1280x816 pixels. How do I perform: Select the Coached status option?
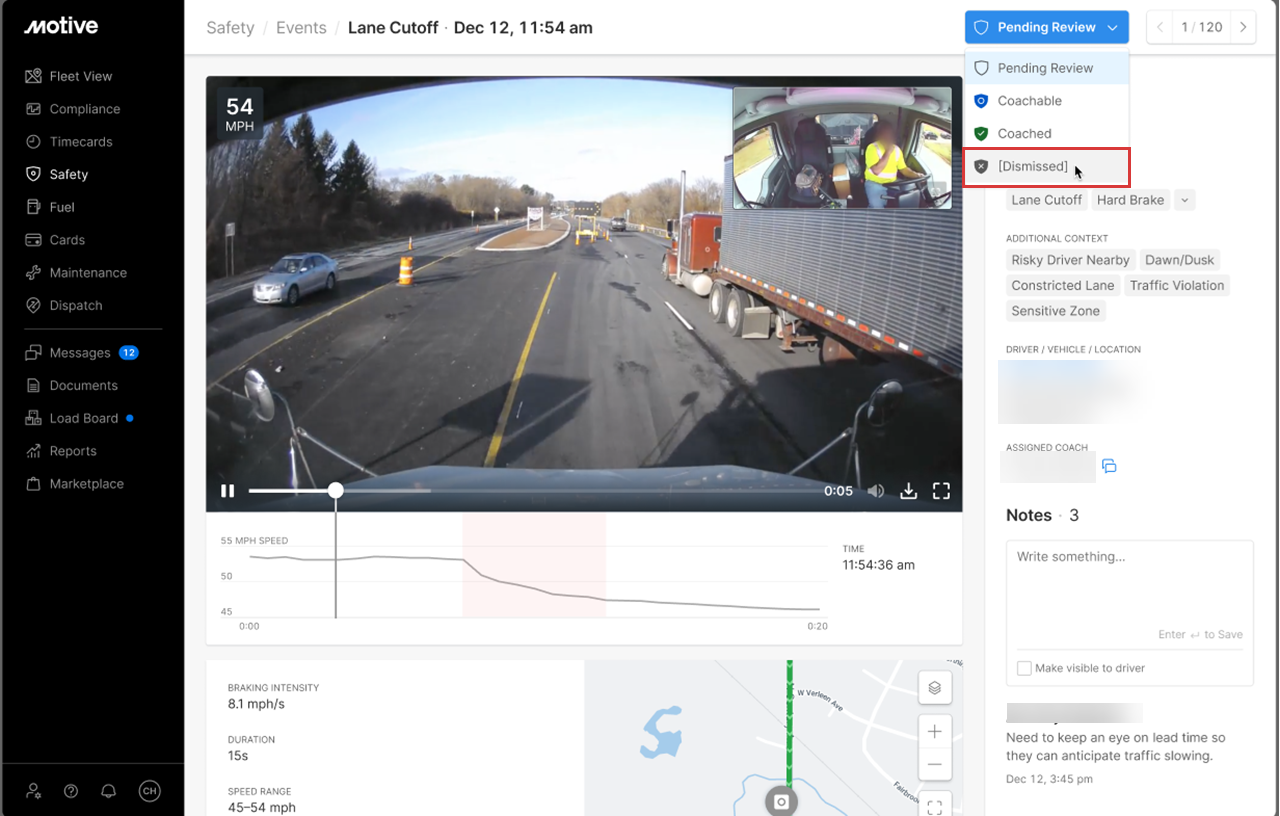(1047, 133)
